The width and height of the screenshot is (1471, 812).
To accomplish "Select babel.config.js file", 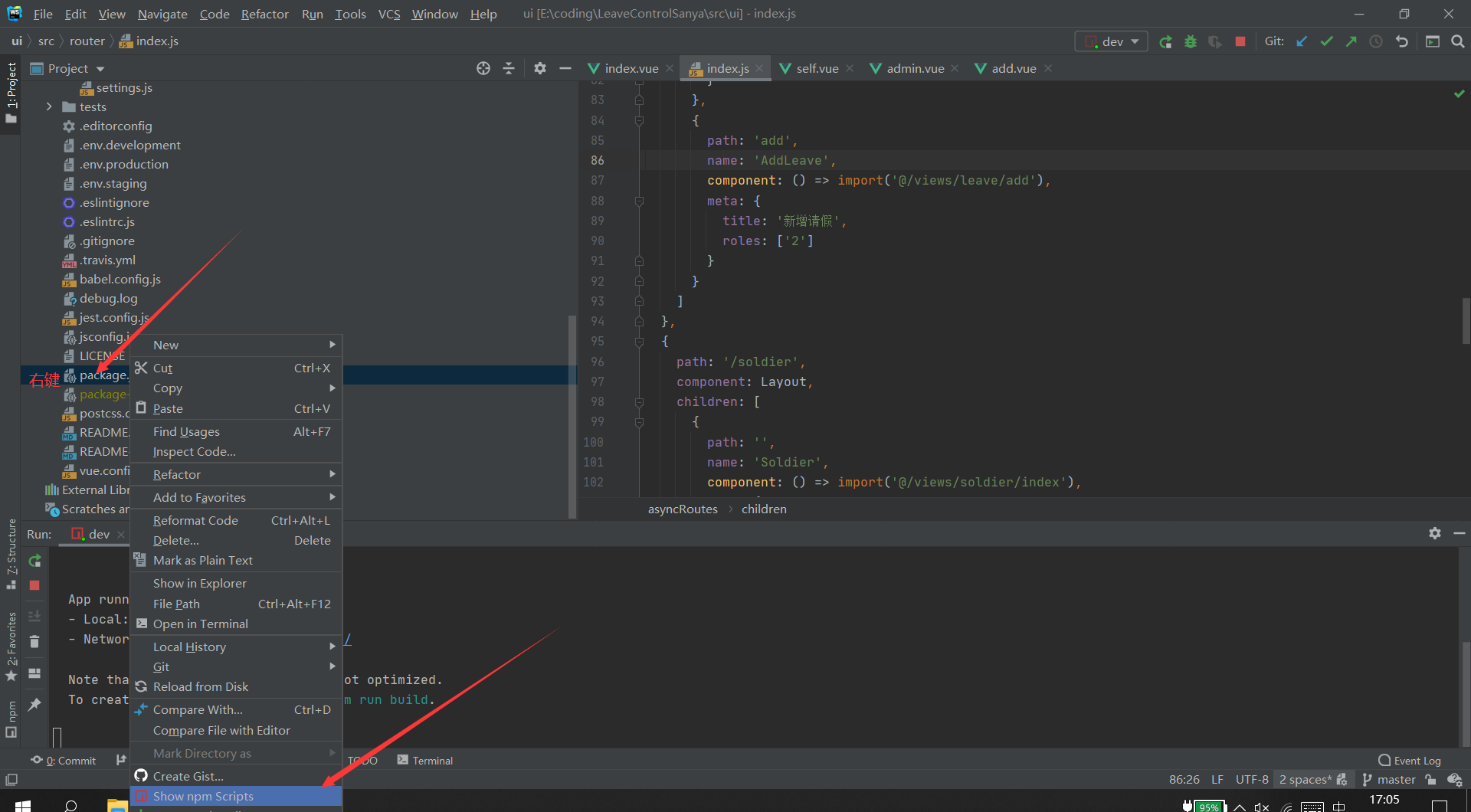I will coord(120,279).
